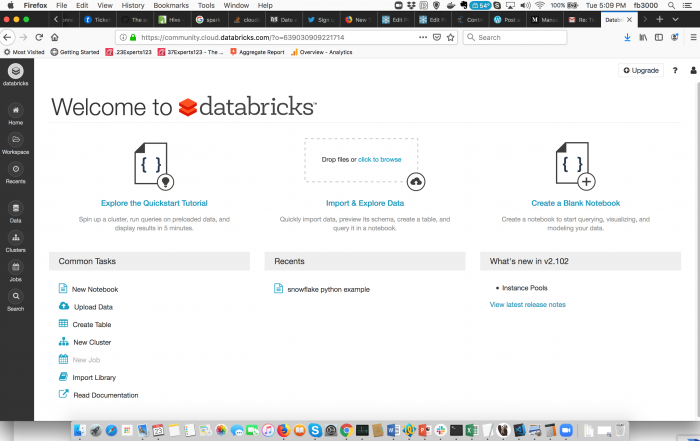Image resolution: width=700 pixels, height=441 pixels.
Task: Click the Home icon in sidebar
Action: tap(15, 111)
